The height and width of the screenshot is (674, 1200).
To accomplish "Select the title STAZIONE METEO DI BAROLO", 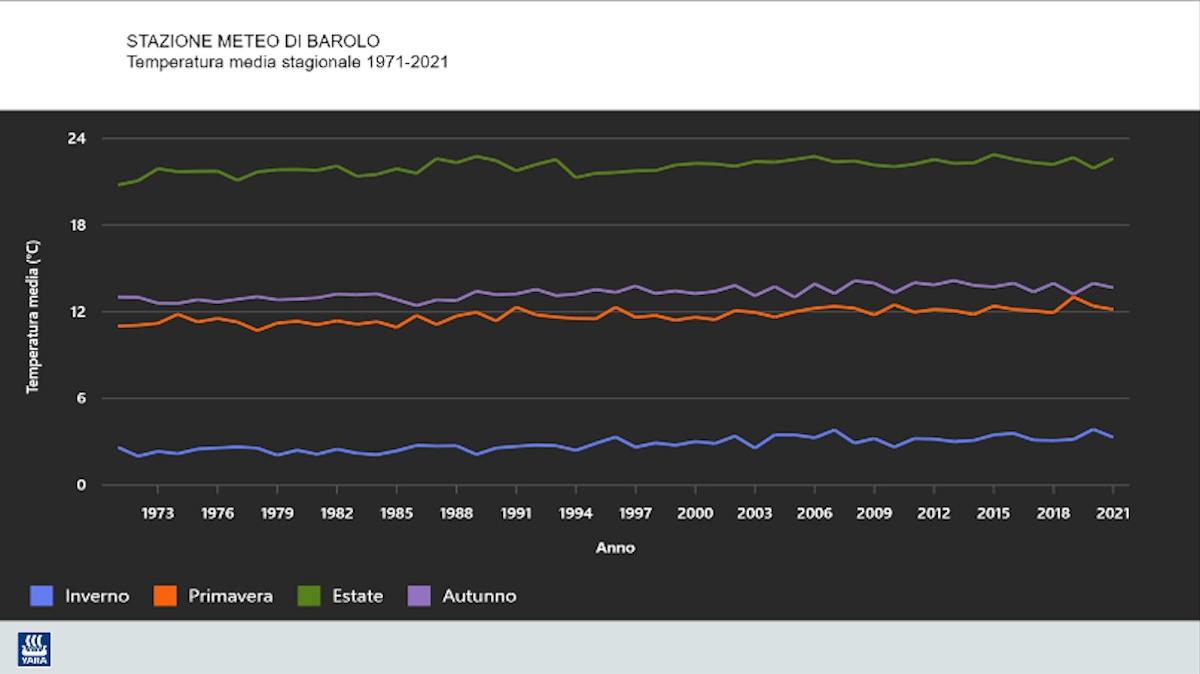I will [x=253, y=42].
